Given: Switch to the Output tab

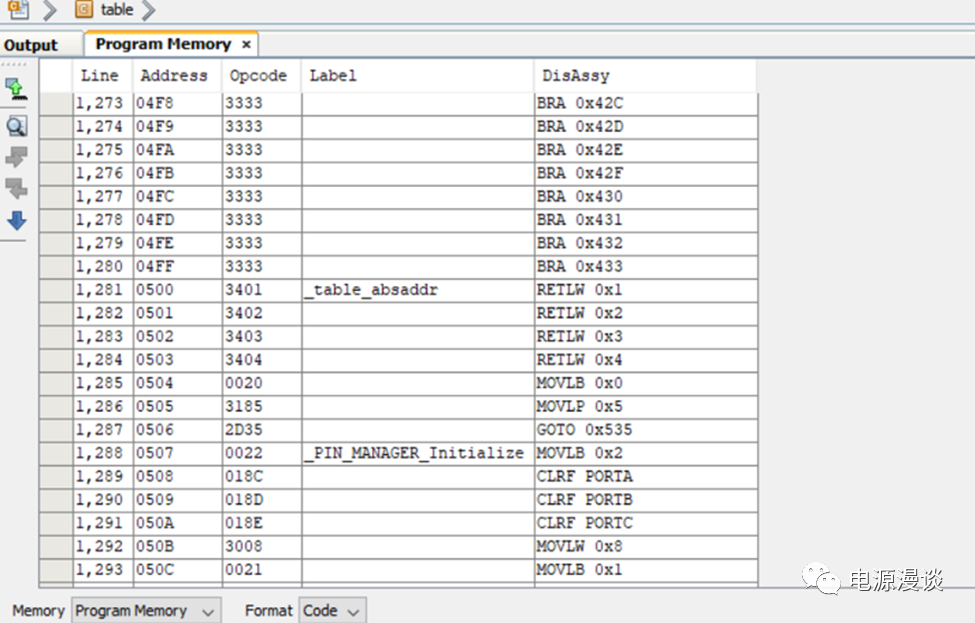Looking at the screenshot, I should (x=31, y=45).
